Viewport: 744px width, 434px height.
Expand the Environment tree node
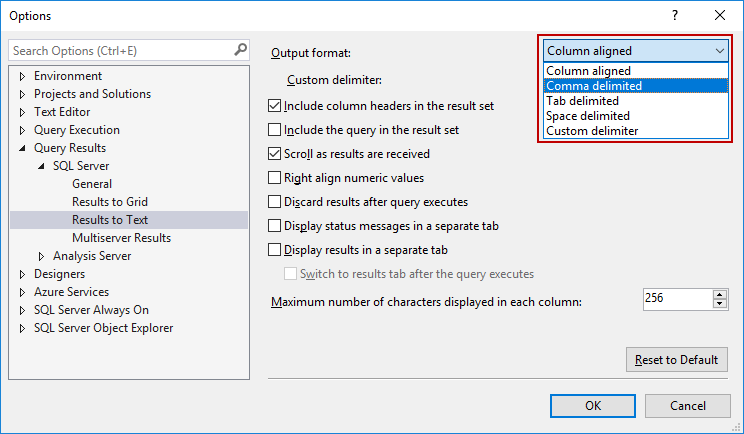click(x=23, y=76)
